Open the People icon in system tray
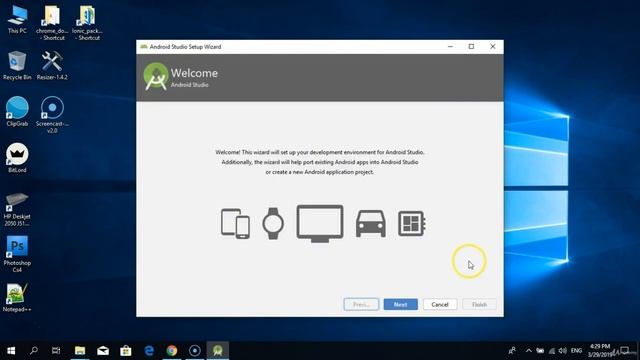640x360 pixels. 512,351
